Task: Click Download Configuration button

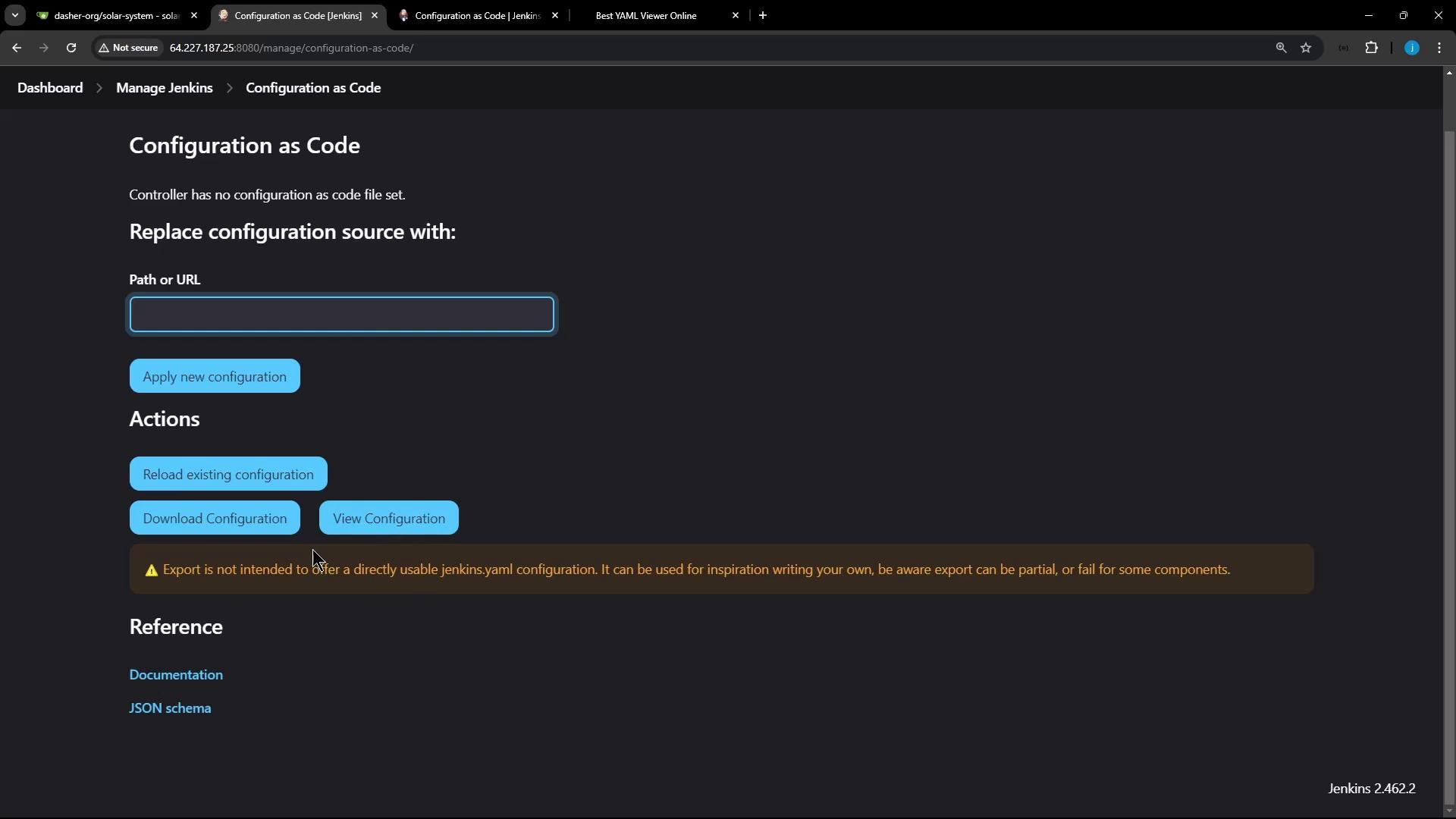Action: click(x=215, y=518)
